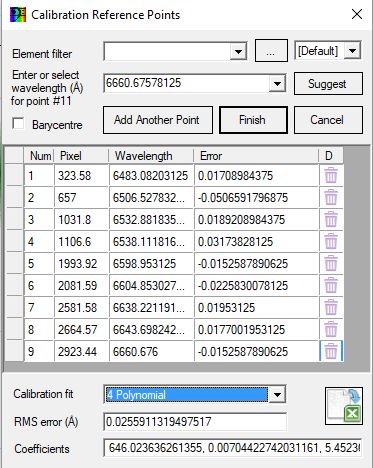Click wavelength cell 6598.953125
This screenshot has width=373, height=468.
click(x=151, y=264)
